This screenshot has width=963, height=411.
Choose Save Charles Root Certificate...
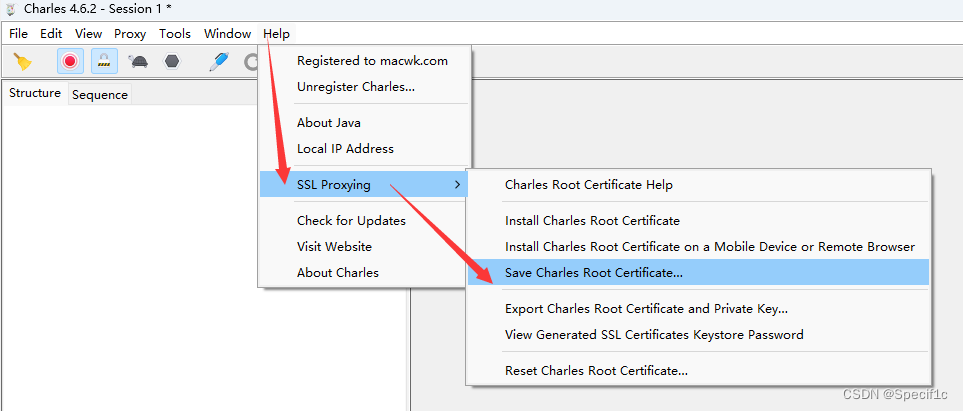[698, 272]
